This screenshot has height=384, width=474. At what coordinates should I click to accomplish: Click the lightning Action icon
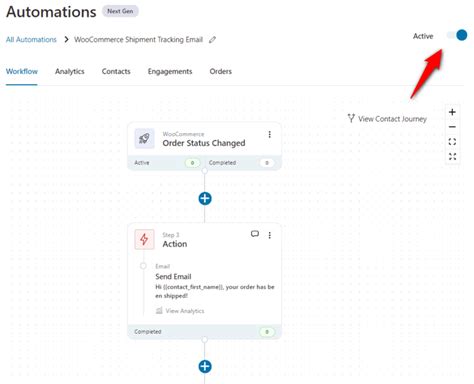144,239
